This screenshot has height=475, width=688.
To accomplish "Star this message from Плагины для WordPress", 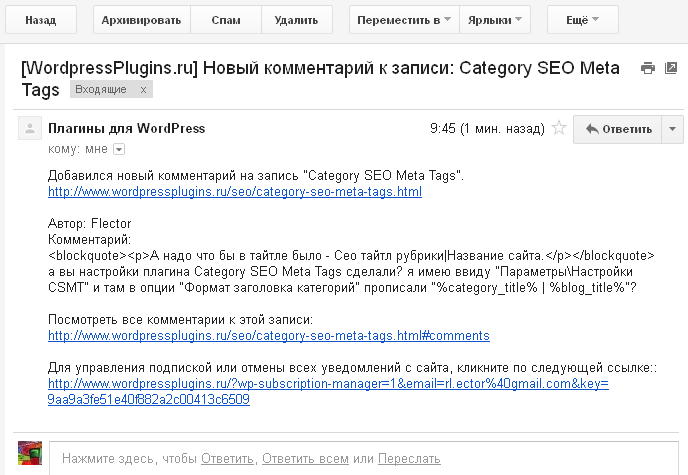I will point(559,128).
